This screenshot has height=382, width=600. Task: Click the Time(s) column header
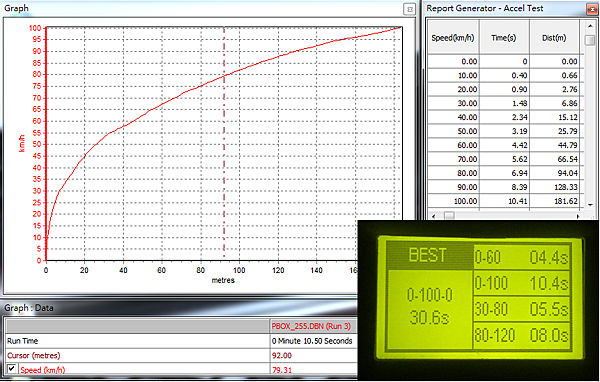point(504,38)
